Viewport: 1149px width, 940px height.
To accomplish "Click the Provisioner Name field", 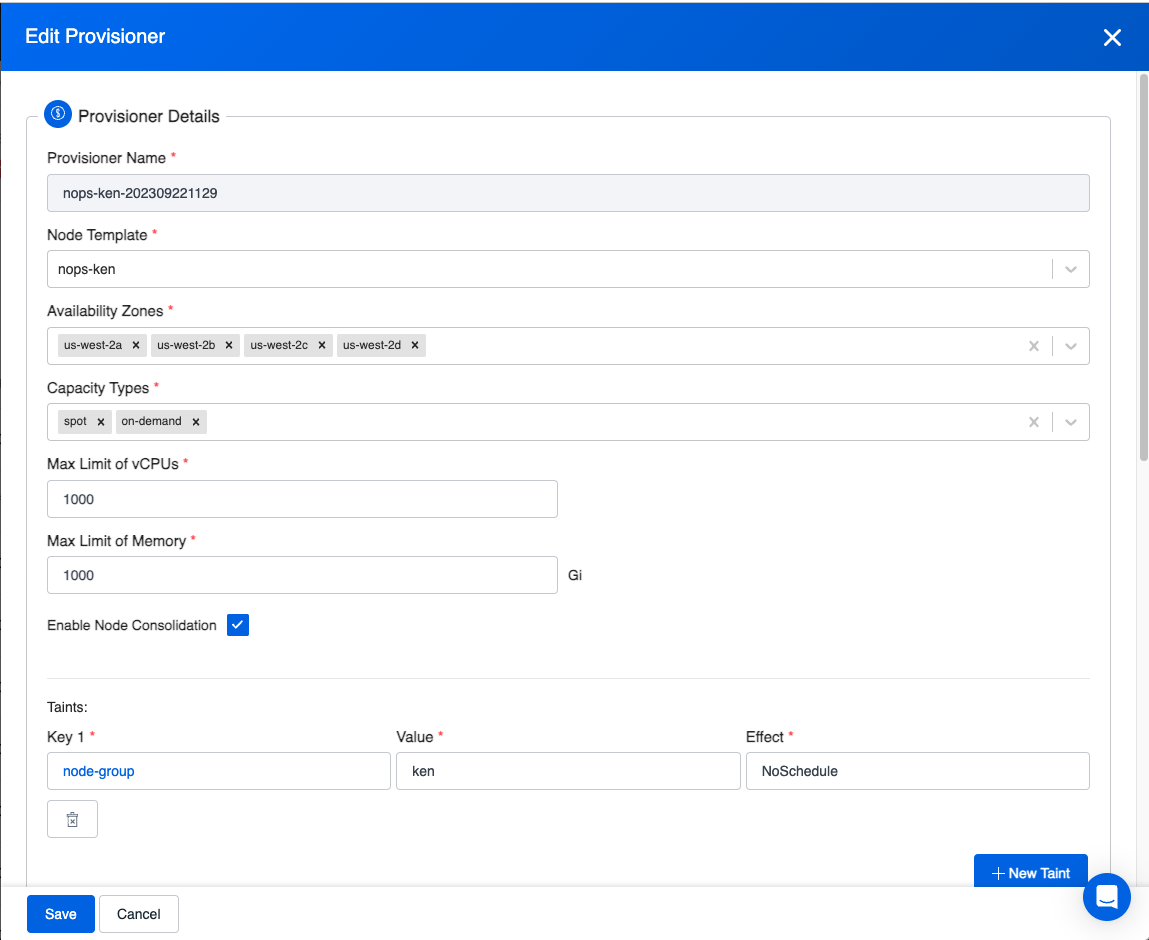I will coord(568,193).
